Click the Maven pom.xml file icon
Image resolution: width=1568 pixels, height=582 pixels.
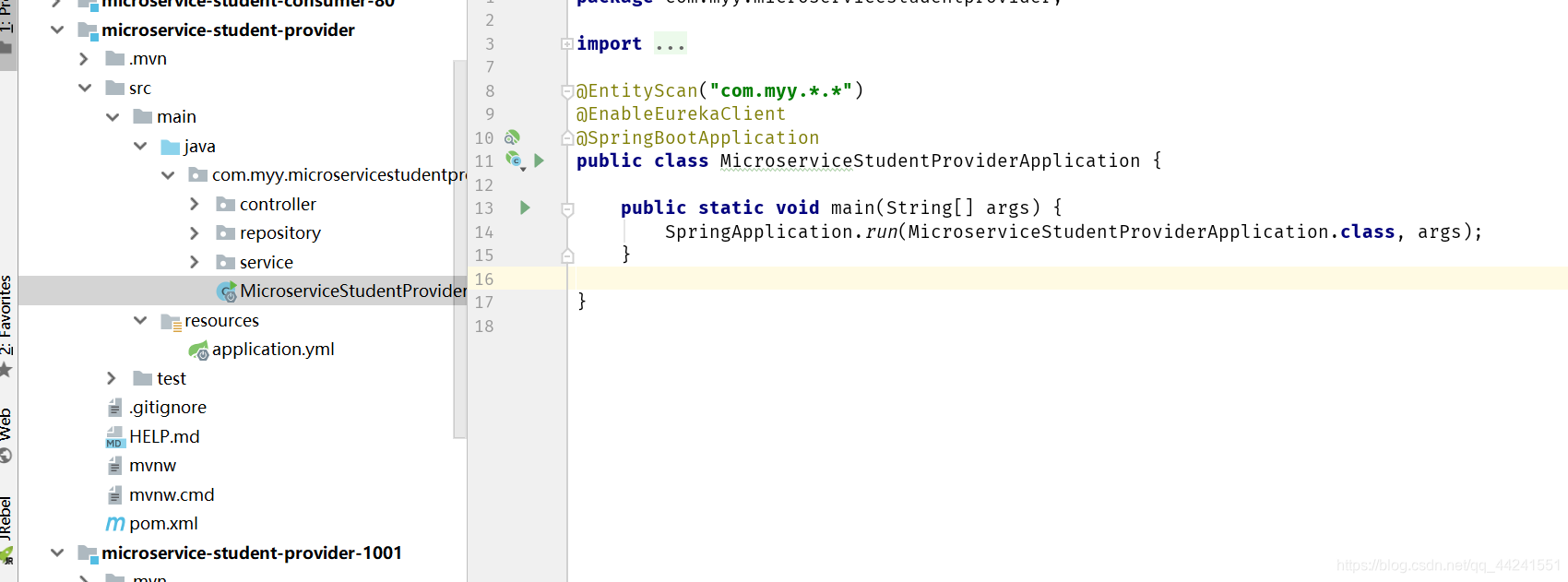click(x=115, y=524)
